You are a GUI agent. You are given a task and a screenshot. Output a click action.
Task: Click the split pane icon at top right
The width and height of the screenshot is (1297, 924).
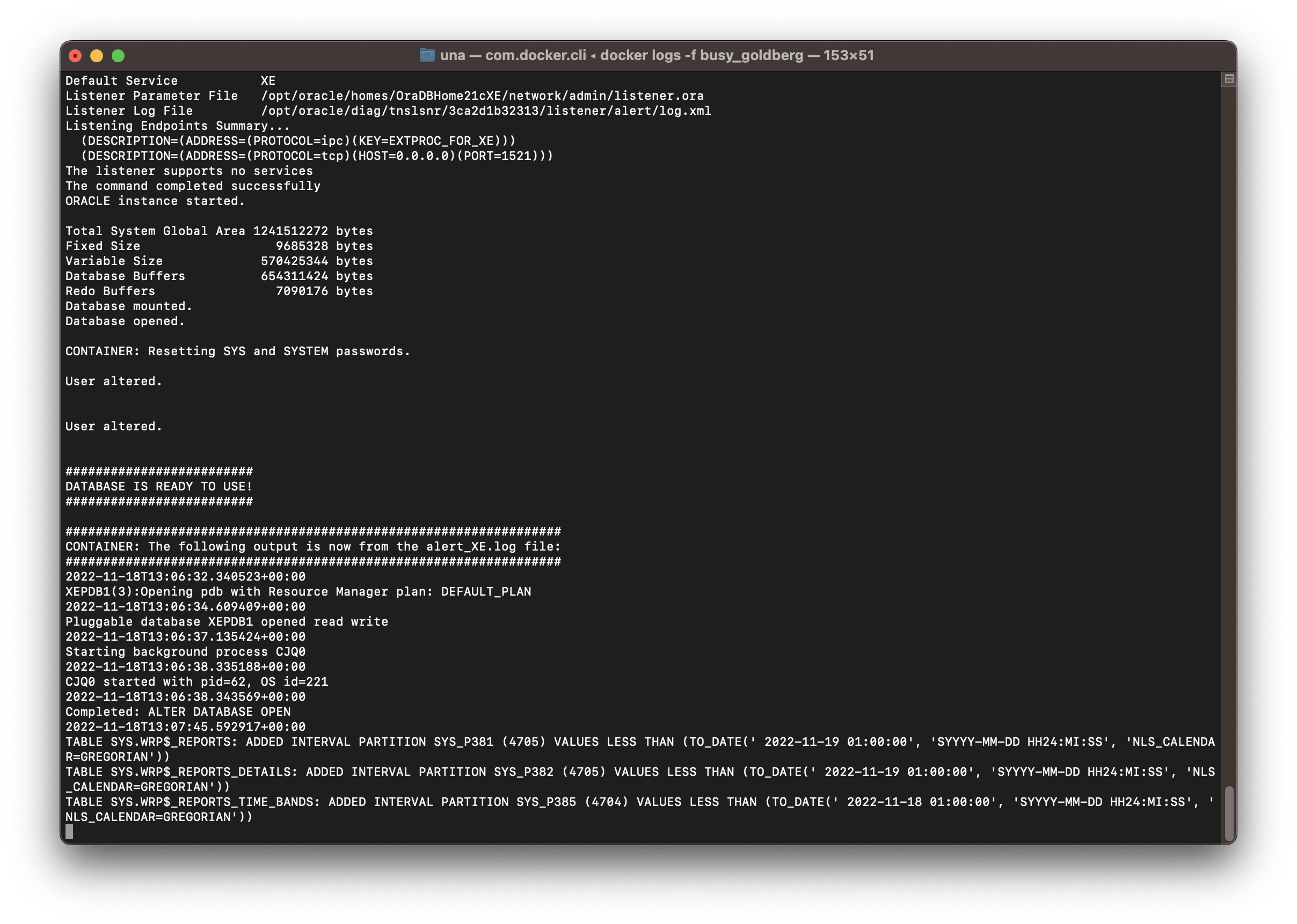(1229, 78)
